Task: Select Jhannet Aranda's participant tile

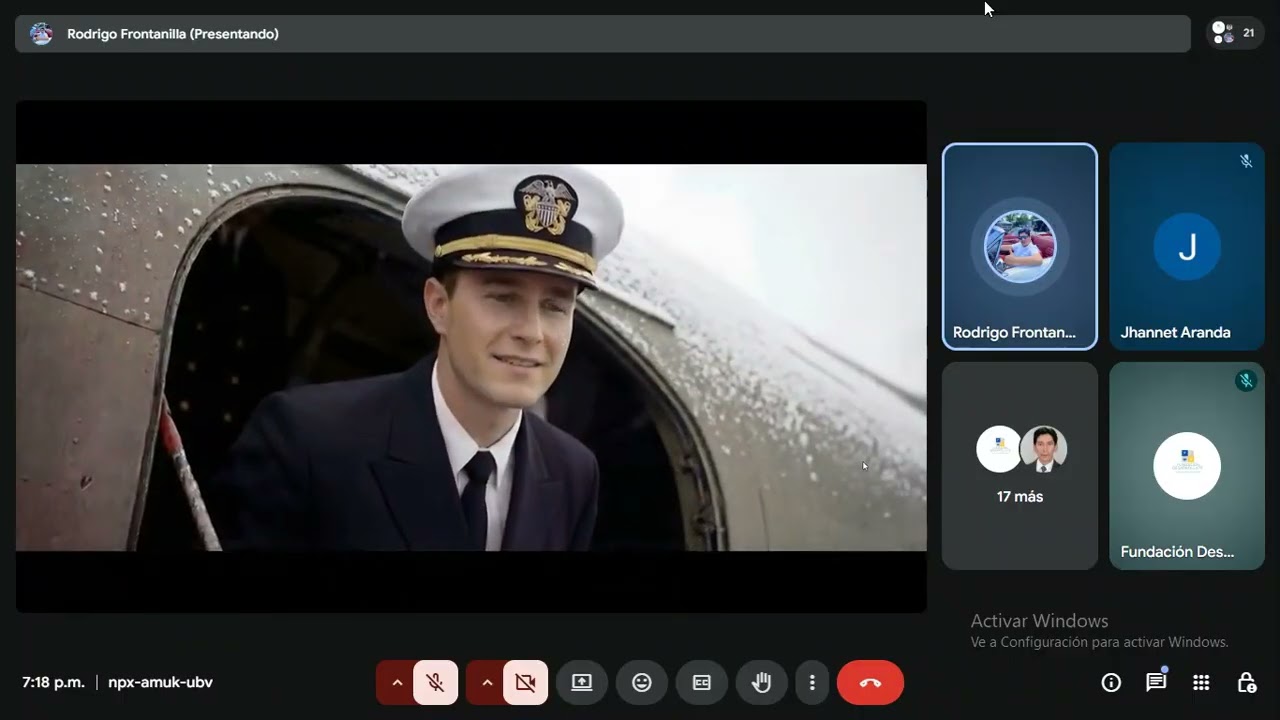Action: click(x=1187, y=247)
